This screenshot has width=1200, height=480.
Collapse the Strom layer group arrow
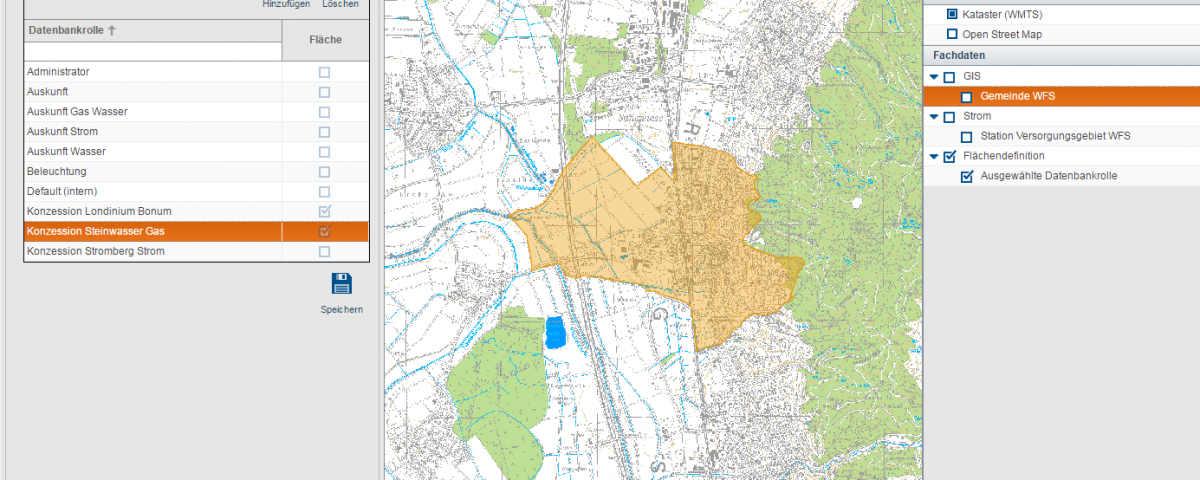[934, 117]
